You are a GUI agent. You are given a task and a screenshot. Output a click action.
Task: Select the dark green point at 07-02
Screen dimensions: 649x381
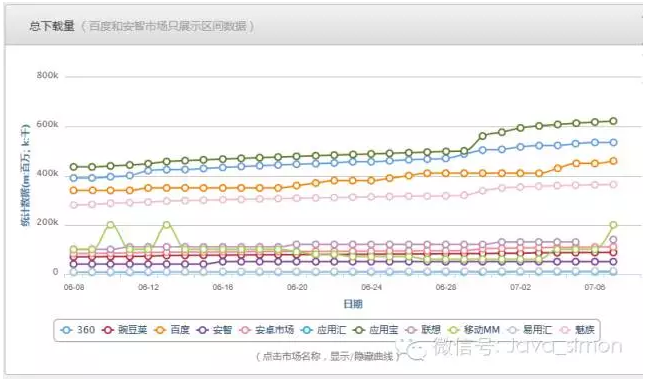click(x=520, y=128)
